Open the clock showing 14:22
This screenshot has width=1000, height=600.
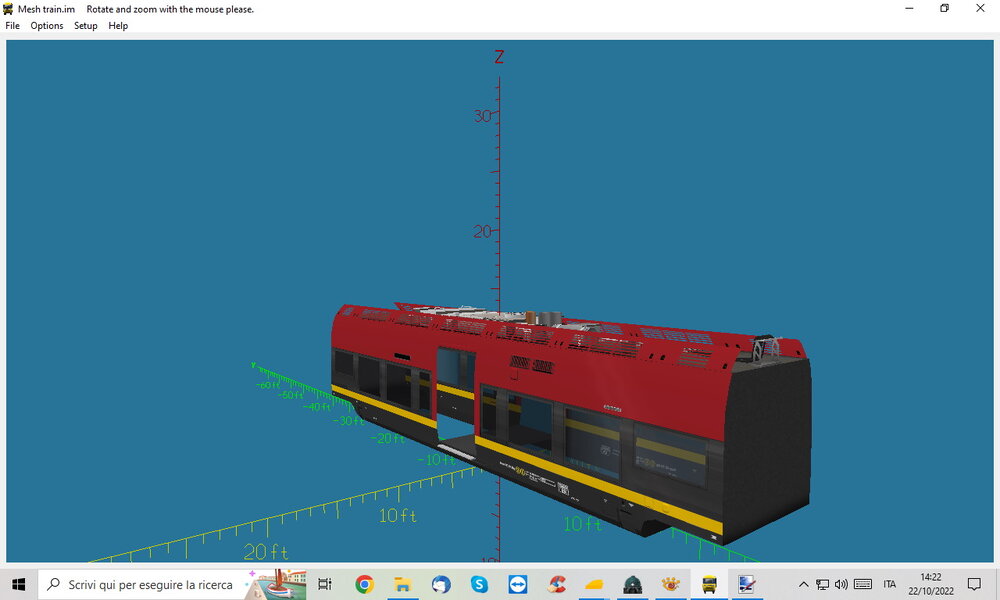(x=931, y=584)
